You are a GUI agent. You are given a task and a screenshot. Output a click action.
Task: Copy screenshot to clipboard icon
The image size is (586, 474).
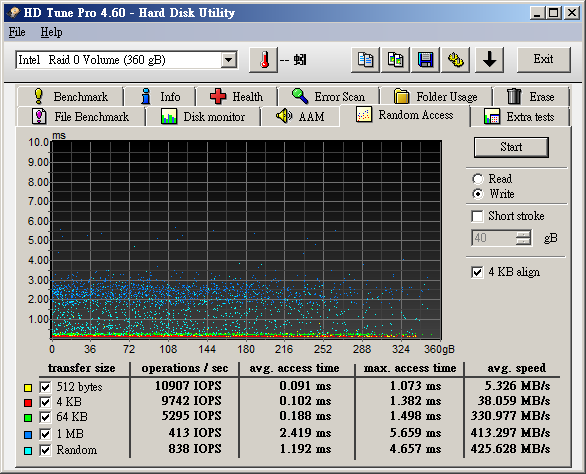[395, 60]
